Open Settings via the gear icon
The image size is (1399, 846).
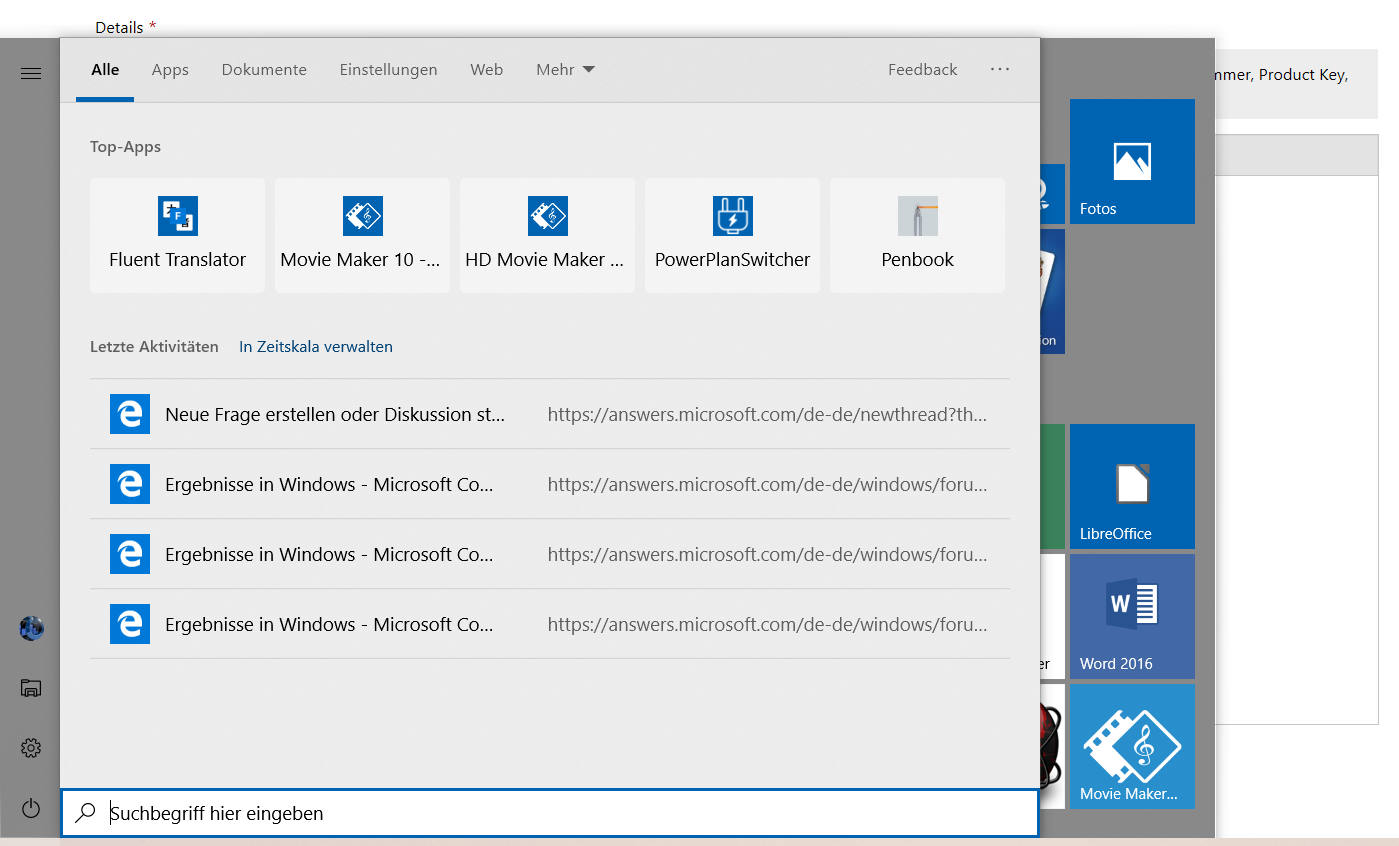31,748
